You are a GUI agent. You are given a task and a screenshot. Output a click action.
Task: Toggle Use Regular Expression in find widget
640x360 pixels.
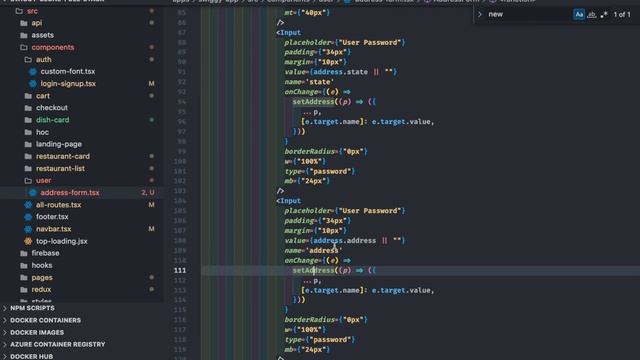click(x=604, y=15)
